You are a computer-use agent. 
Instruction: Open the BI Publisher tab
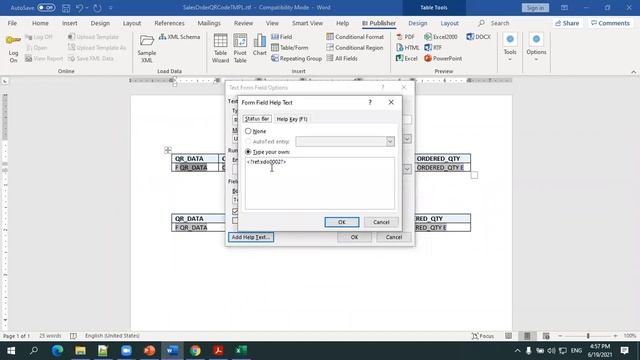tap(379, 23)
